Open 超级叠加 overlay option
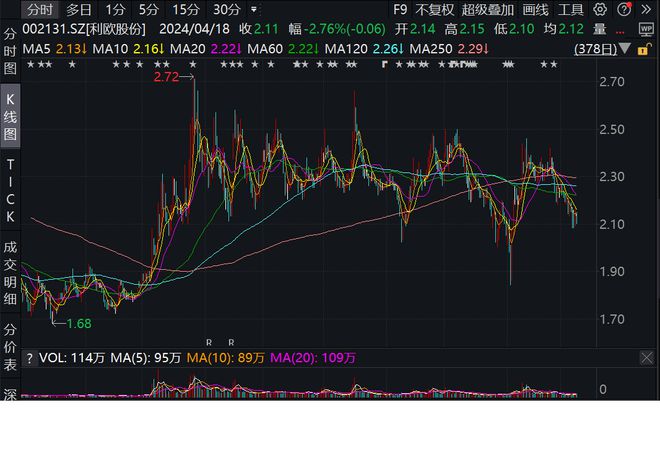 point(487,10)
